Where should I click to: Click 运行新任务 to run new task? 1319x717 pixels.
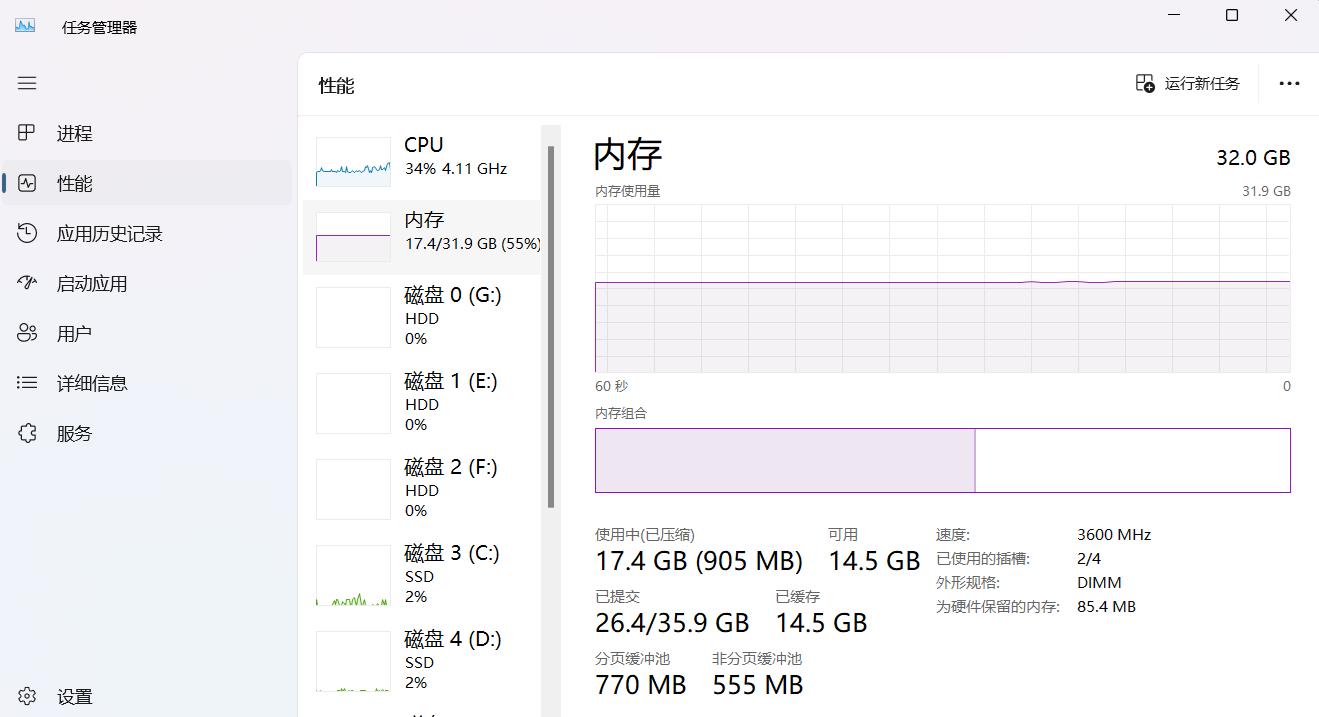pyautogui.click(x=1188, y=83)
